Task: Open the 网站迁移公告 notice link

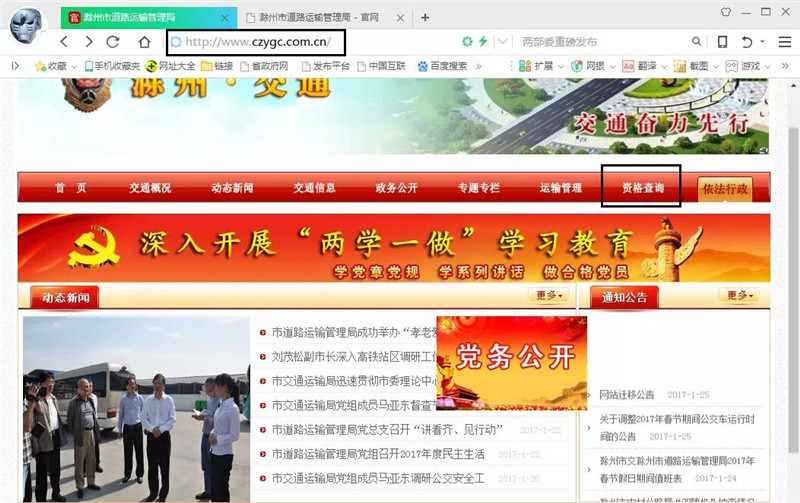Action: 626,395
